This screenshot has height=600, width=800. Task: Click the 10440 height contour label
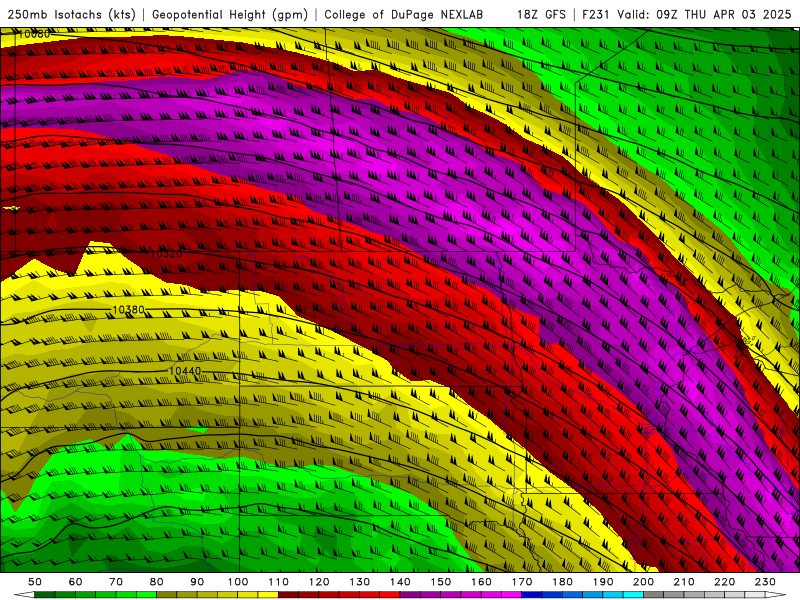185,371
